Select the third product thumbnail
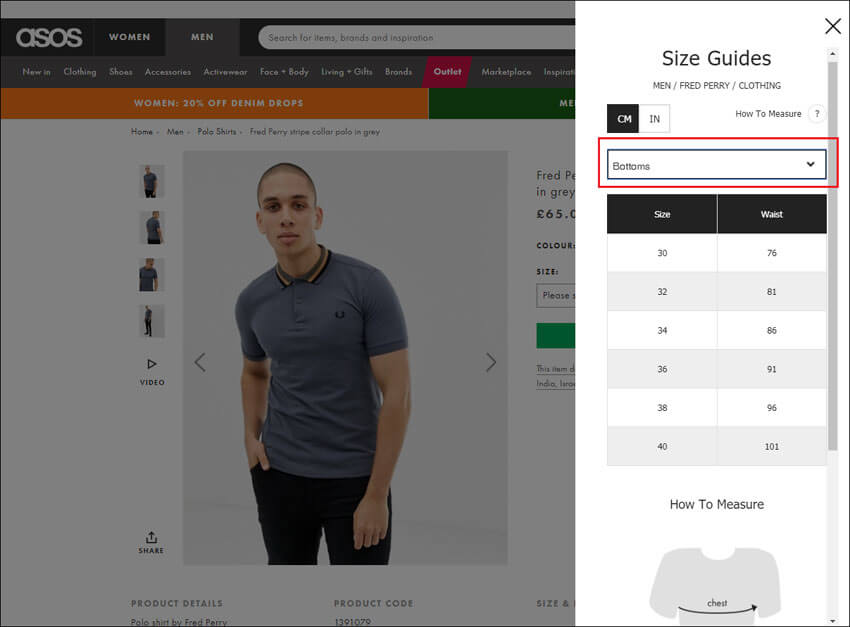The image size is (850, 627). click(x=152, y=275)
